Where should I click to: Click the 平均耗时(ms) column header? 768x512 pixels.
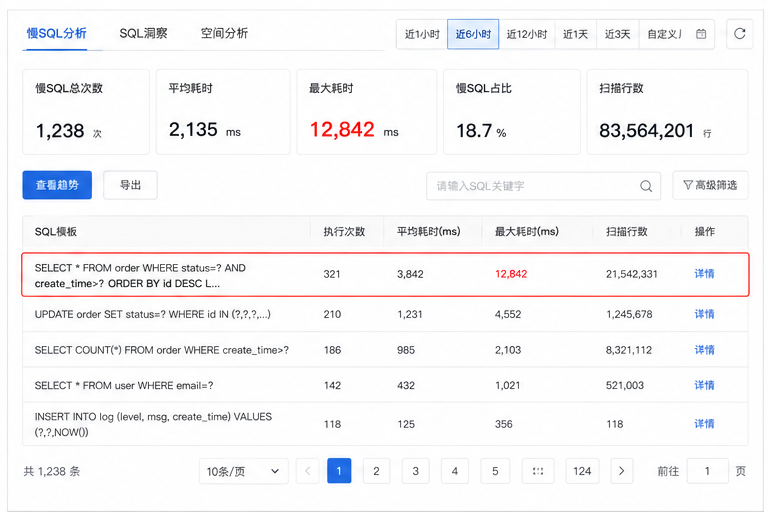coord(429,231)
